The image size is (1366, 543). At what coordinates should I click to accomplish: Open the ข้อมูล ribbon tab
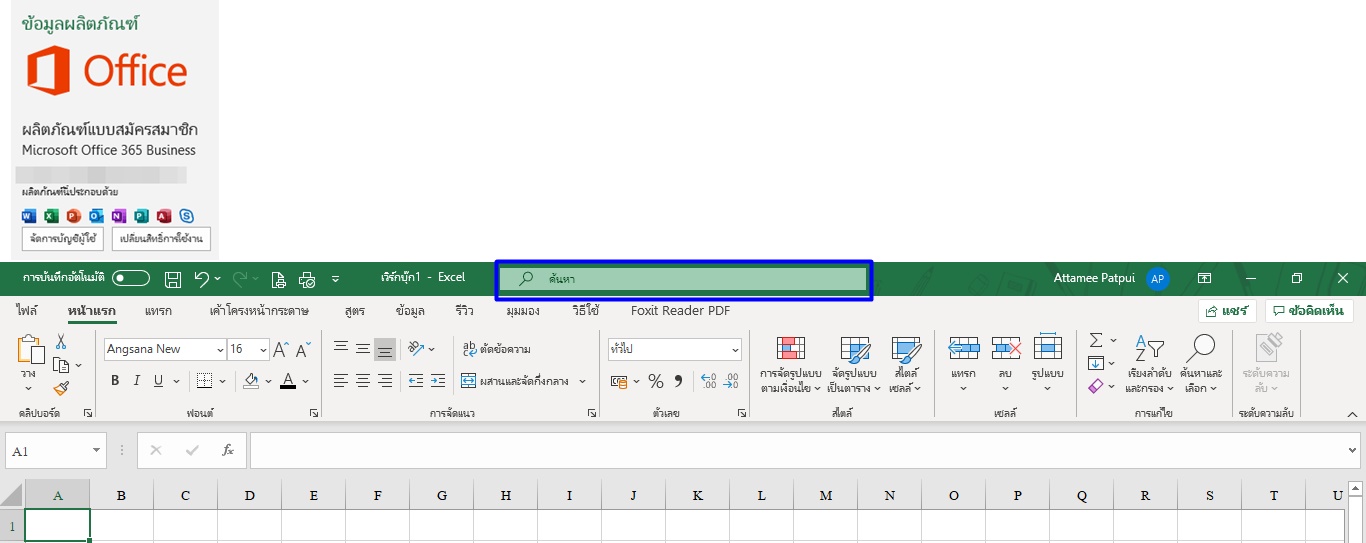[x=410, y=311]
